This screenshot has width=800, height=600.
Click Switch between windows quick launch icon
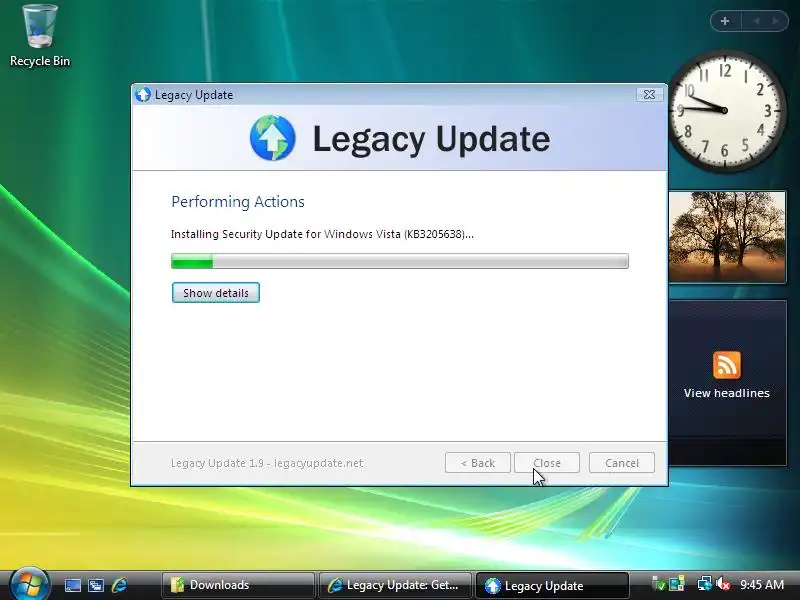95,585
